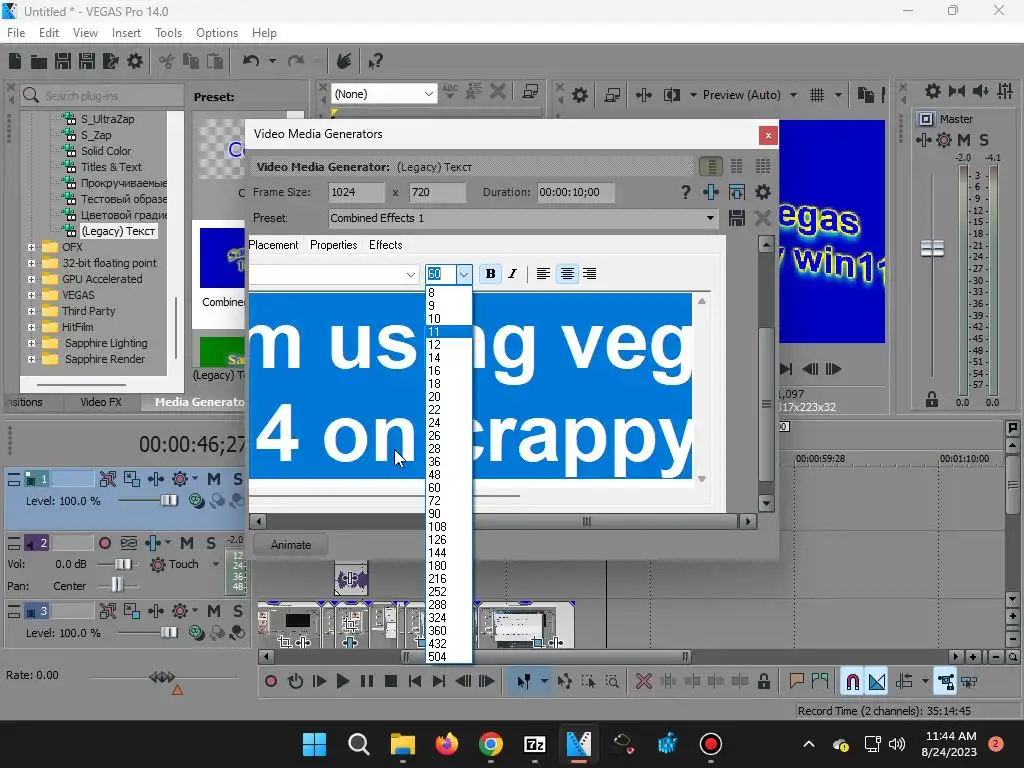The width and height of the screenshot is (1024, 768).
Task: Click the Windows Start button
Action: click(314, 744)
